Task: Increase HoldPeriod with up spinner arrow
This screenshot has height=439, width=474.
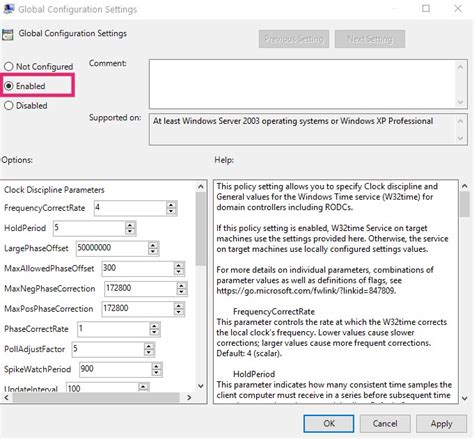Action: click(130, 225)
